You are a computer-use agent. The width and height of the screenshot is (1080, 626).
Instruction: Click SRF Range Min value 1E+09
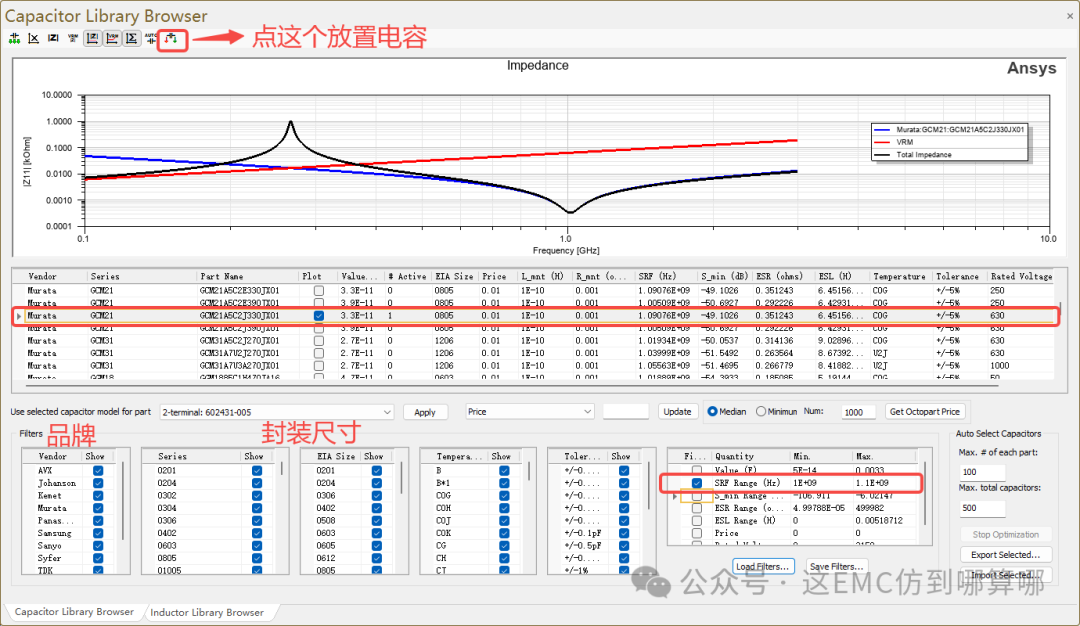pos(804,483)
